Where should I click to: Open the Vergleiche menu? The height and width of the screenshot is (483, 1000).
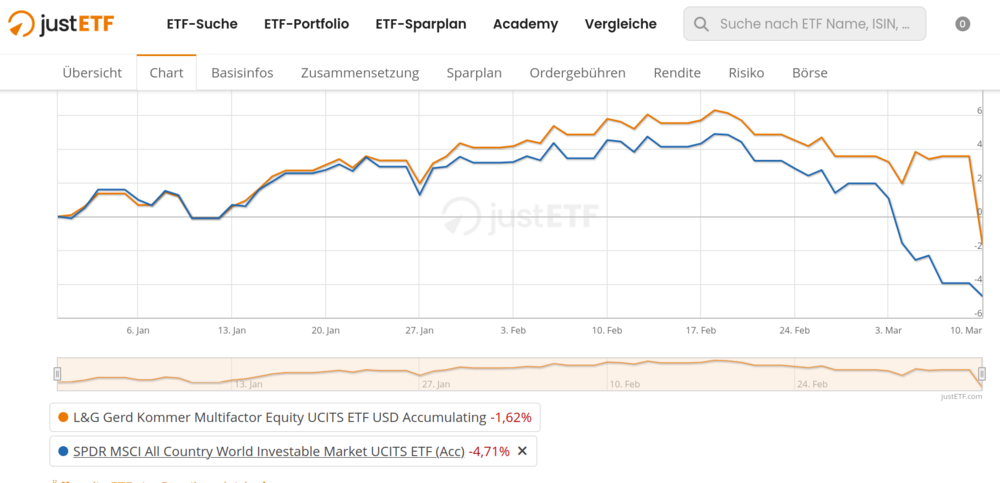(620, 24)
